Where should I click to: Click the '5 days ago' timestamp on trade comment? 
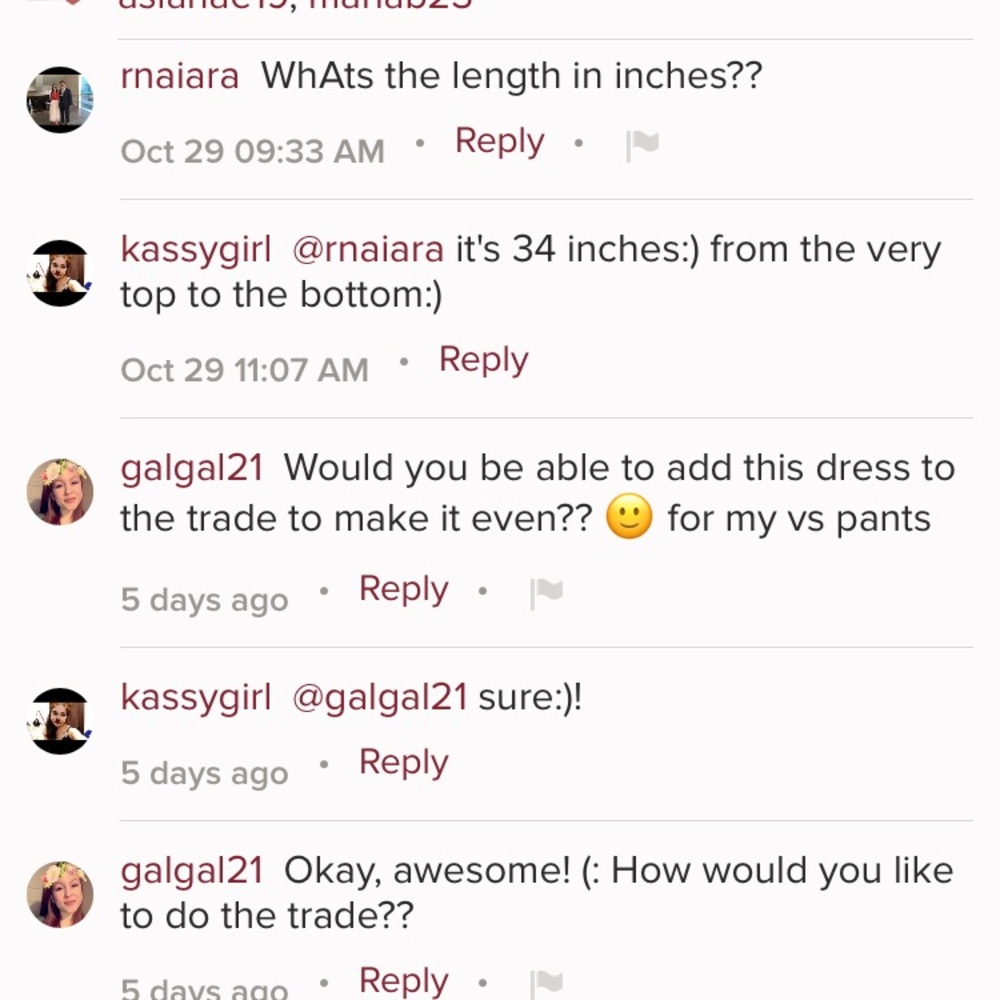click(204, 599)
